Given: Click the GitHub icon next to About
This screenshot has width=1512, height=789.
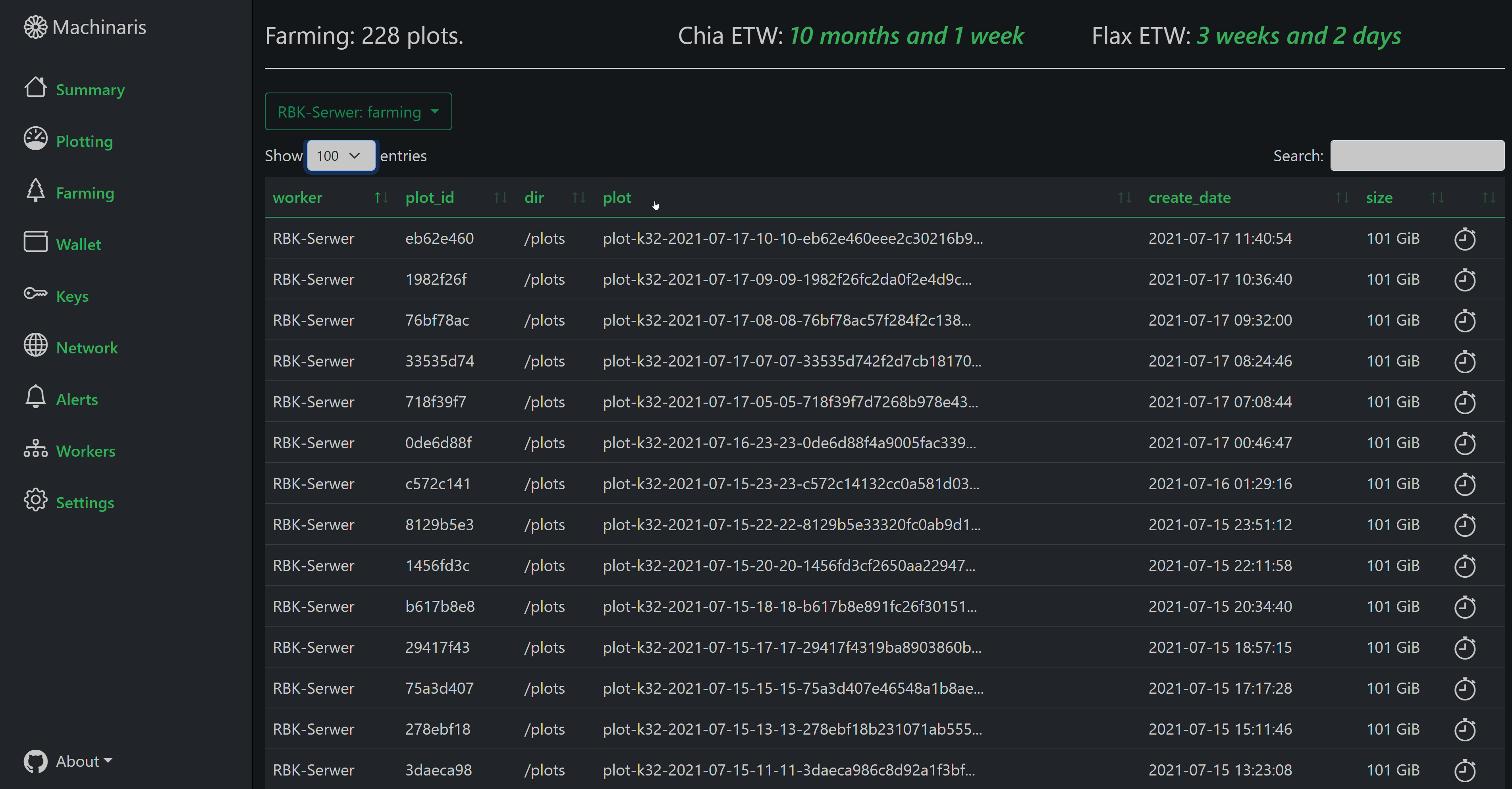Looking at the screenshot, I should click(35, 761).
